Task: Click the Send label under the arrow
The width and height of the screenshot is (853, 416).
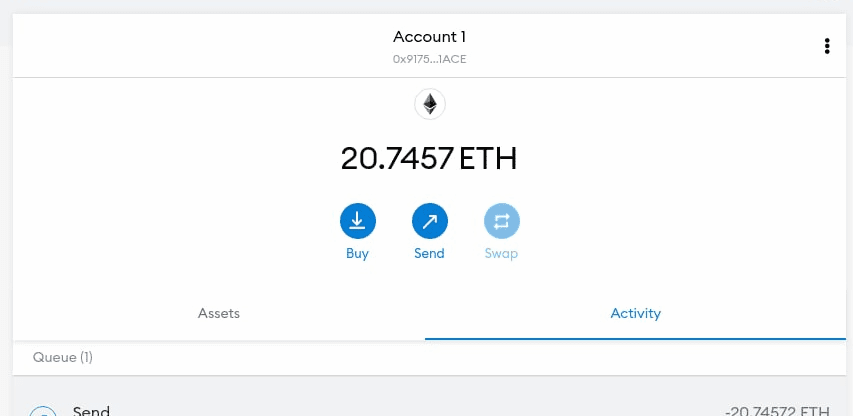Action: click(430, 254)
